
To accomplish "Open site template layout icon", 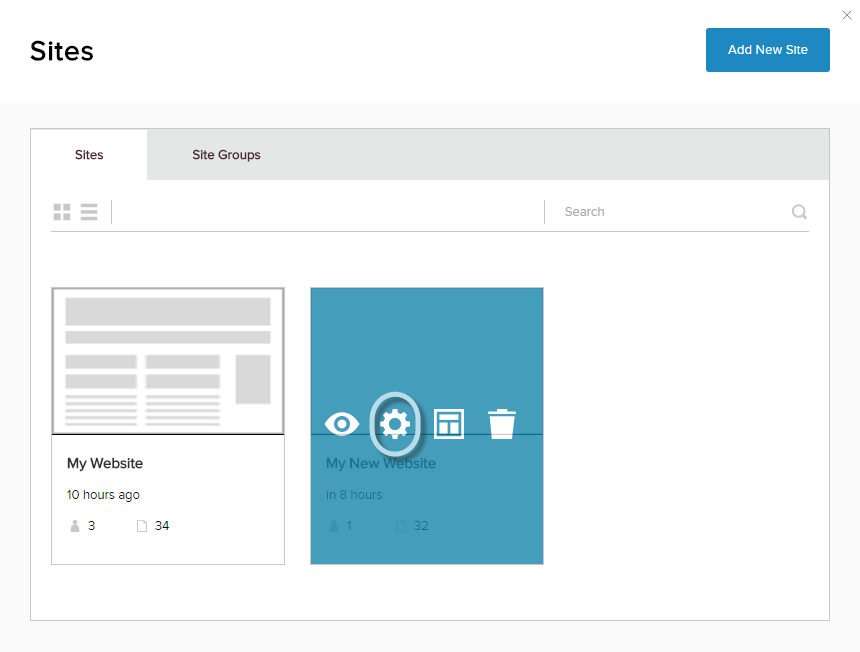I will click(449, 424).
